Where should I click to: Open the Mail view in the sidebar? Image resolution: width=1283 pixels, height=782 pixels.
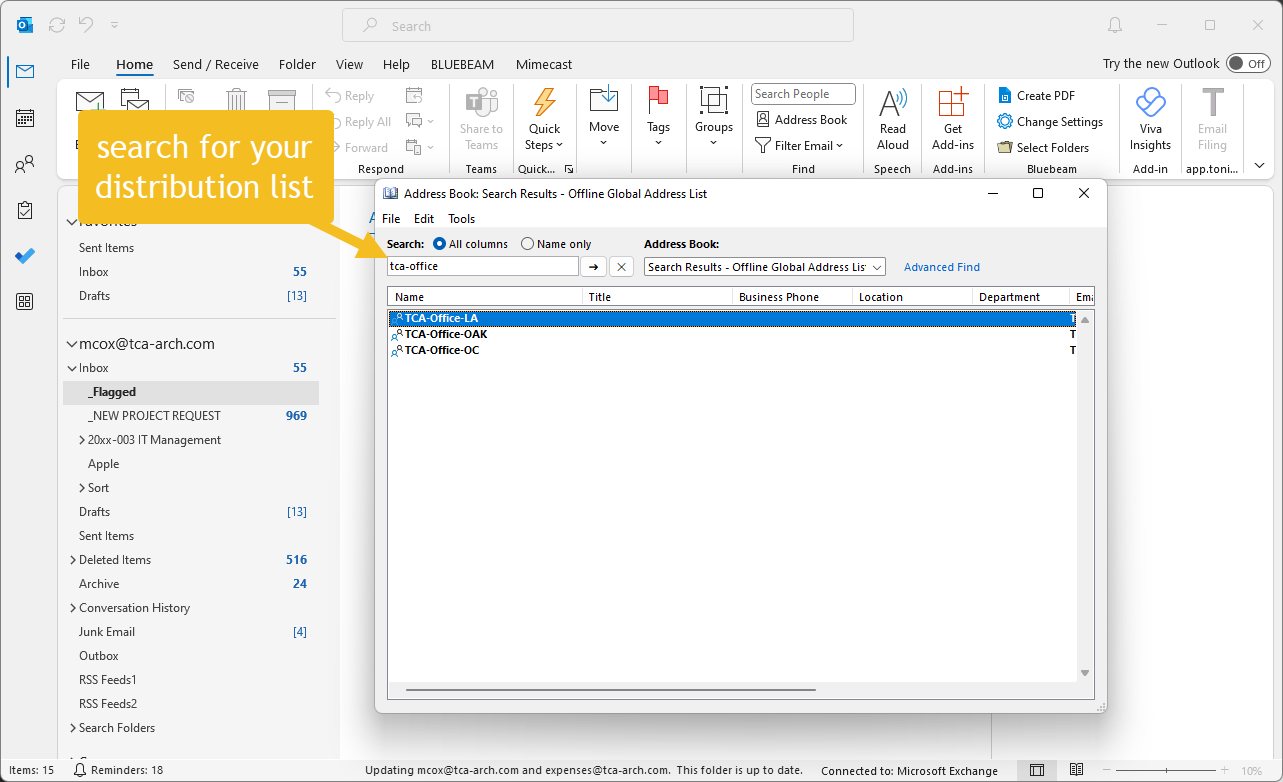[x=25, y=71]
